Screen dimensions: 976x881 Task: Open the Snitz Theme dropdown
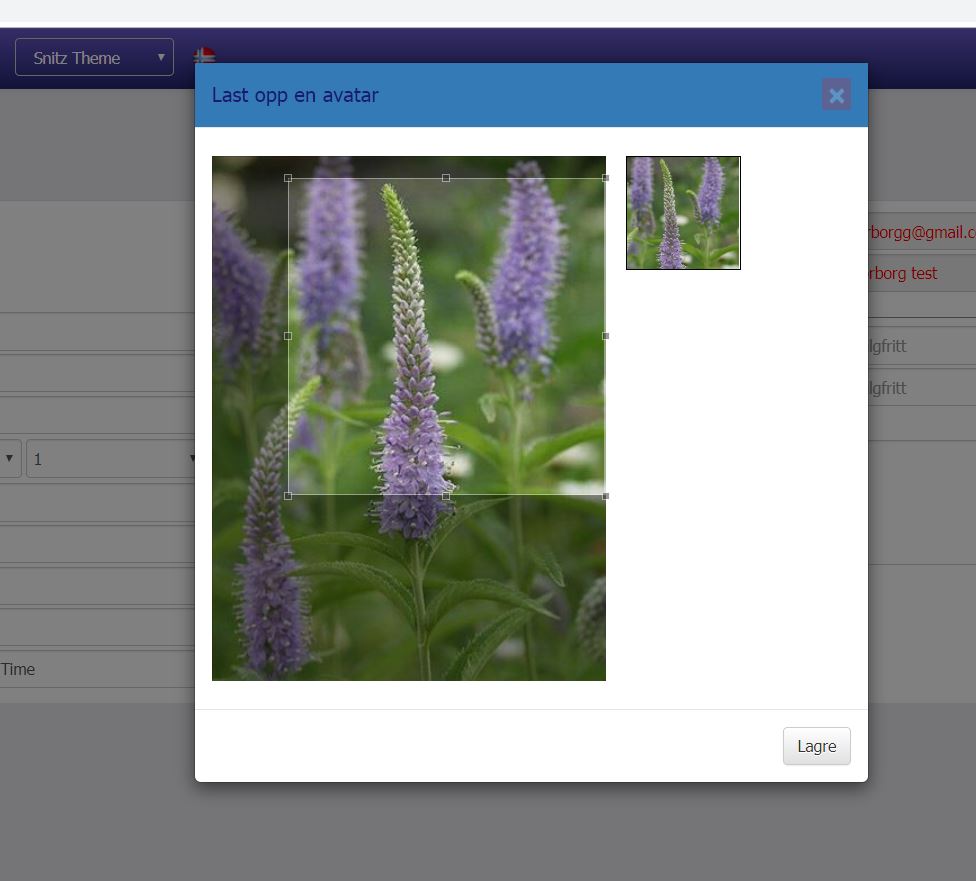(94, 58)
